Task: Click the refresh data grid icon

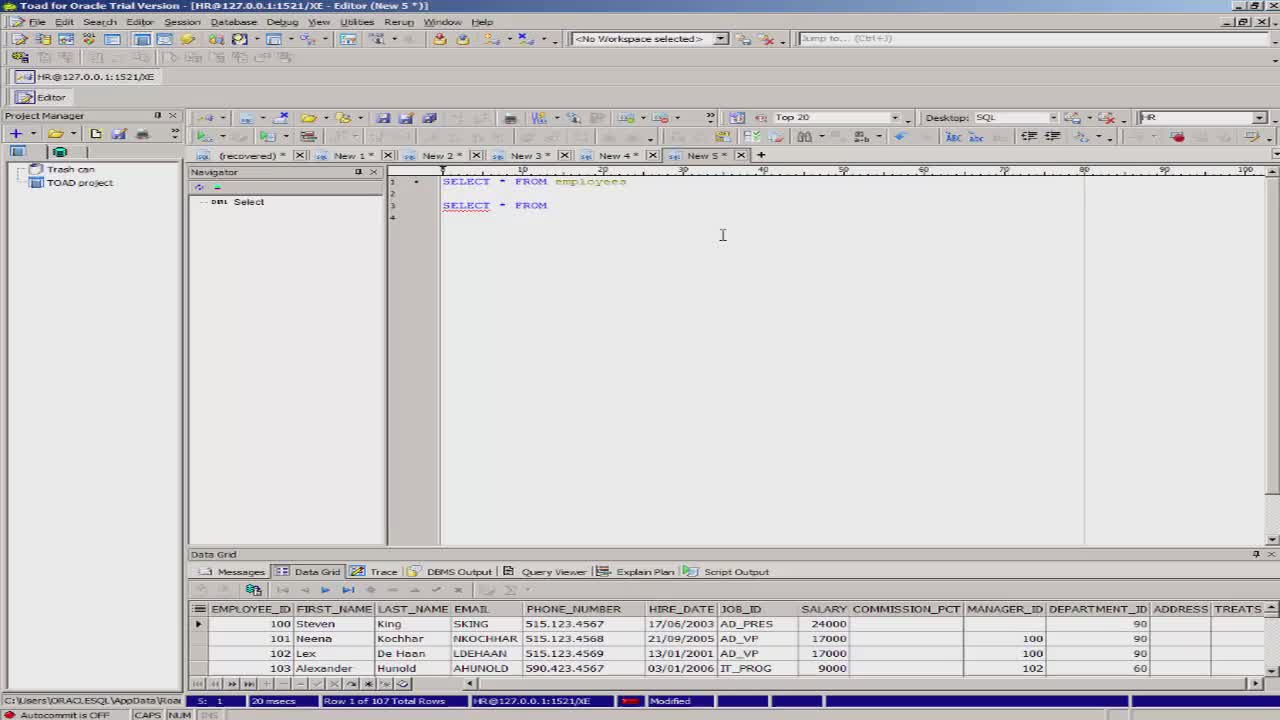Action: click(254, 590)
